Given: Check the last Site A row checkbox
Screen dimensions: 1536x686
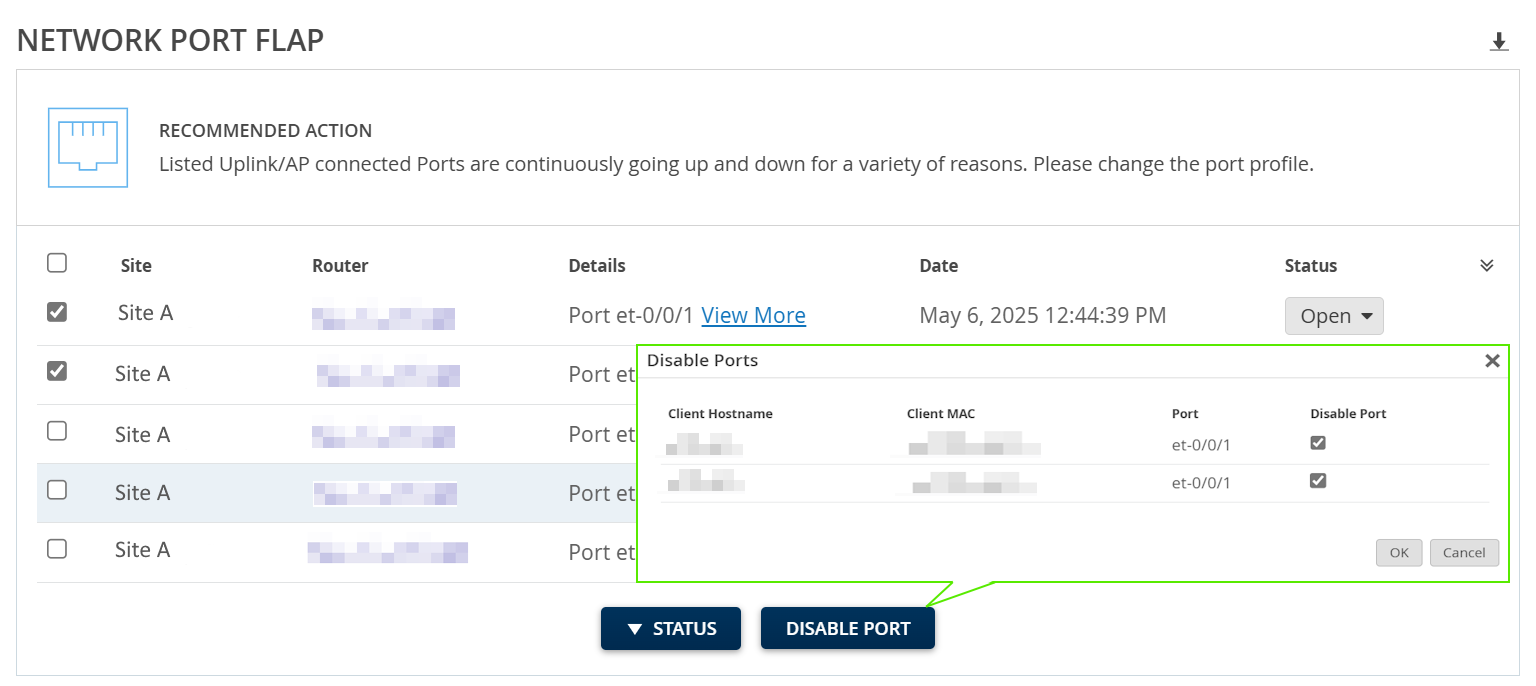Looking at the screenshot, I should pos(58,549).
